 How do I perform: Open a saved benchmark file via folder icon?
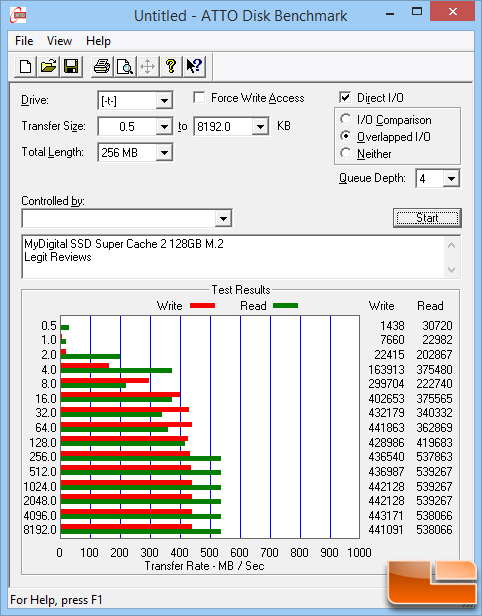click(48, 66)
